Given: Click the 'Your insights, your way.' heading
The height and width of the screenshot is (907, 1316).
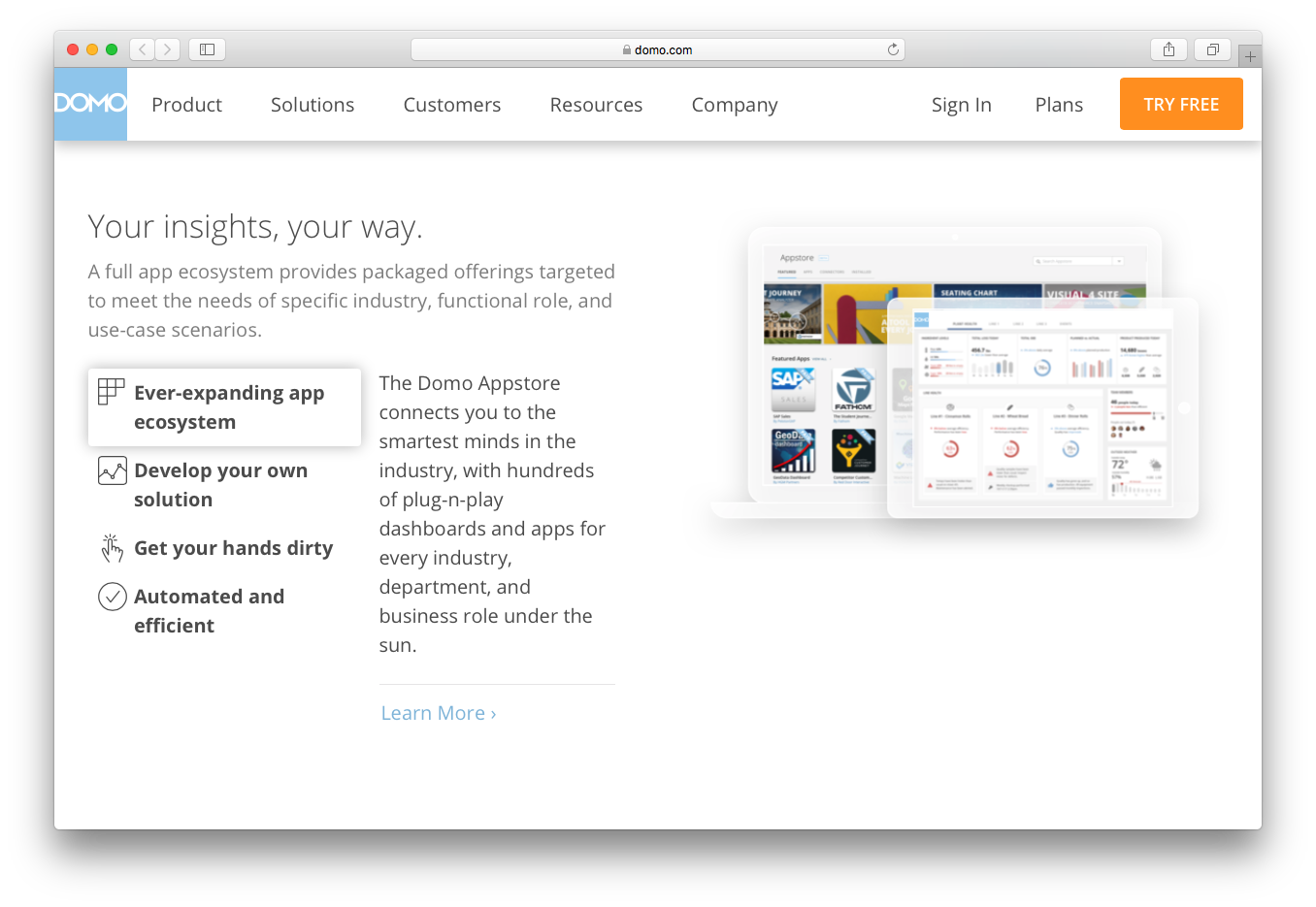Looking at the screenshot, I should [x=255, y=227].
